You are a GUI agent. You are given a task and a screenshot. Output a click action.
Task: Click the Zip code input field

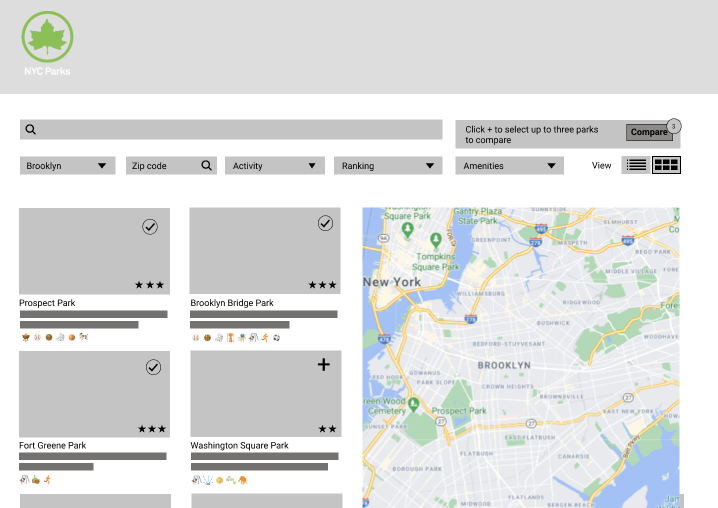[171, 166]
